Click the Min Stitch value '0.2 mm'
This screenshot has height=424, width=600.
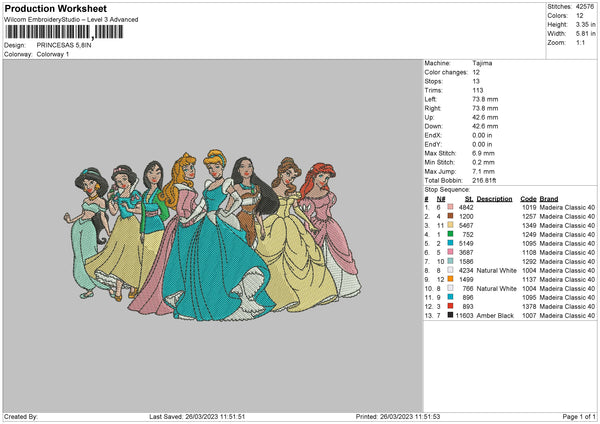pos(483,162)
